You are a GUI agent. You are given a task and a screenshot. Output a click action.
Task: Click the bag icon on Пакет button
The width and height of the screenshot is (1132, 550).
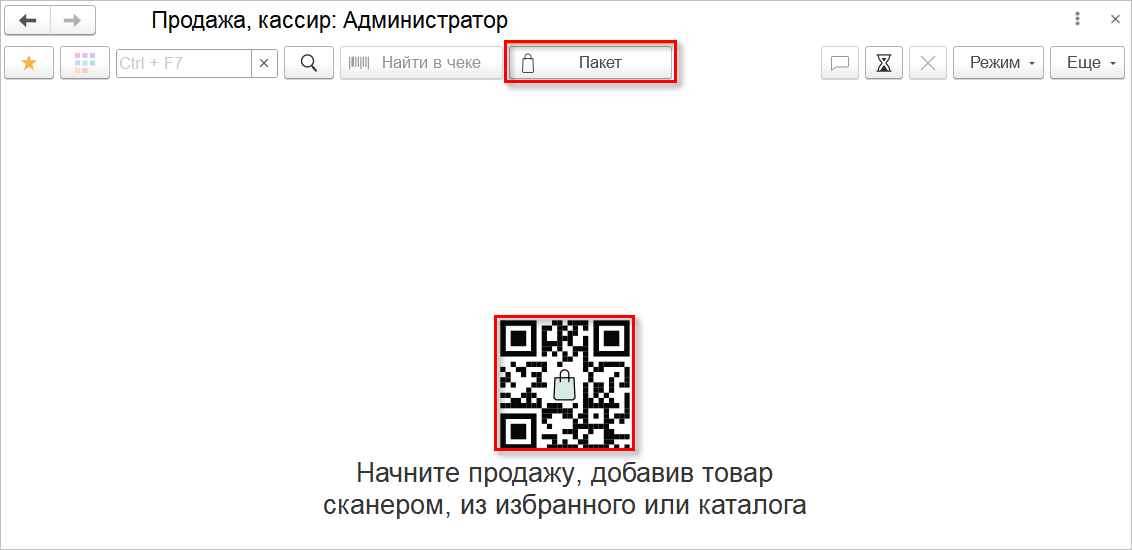(528, 64)
